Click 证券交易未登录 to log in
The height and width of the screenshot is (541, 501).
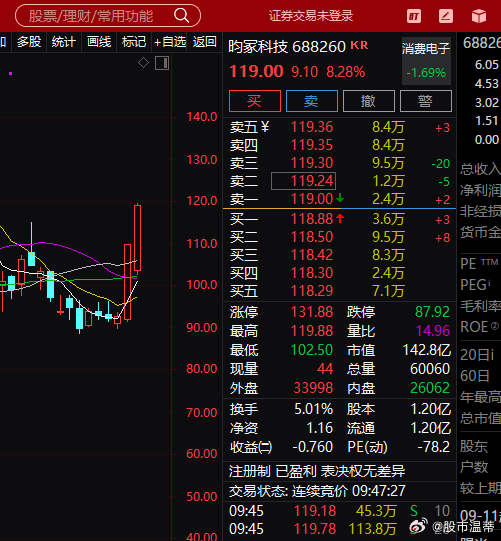[311, 16]
